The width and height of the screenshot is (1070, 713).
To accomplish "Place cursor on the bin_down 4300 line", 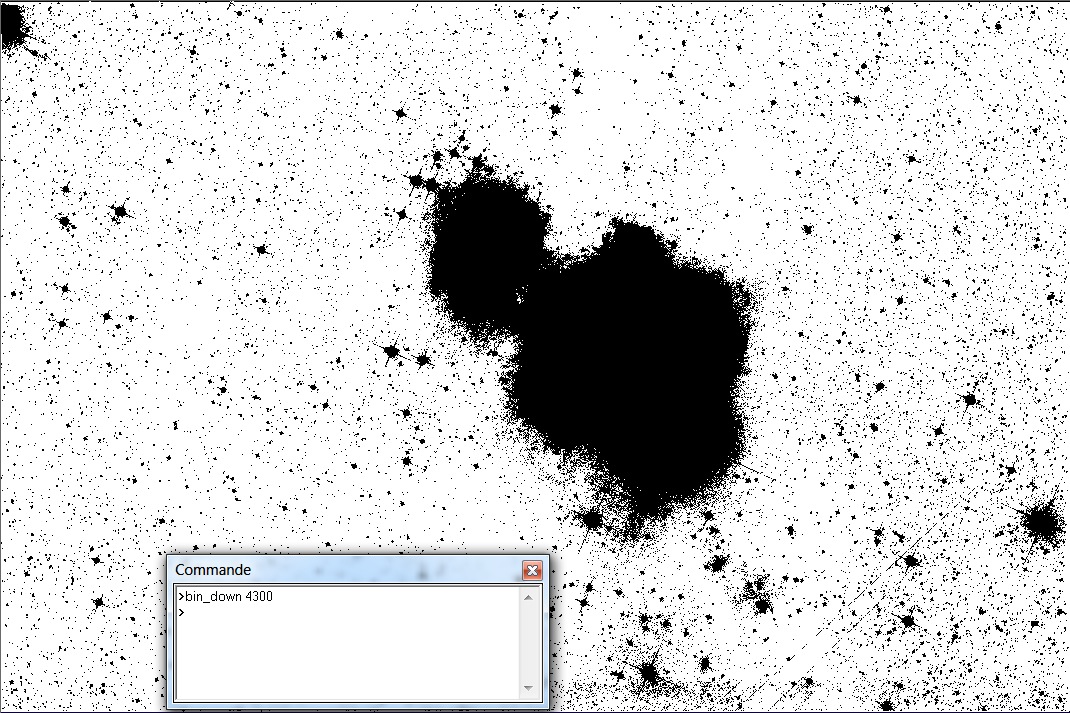I will 225,597.
